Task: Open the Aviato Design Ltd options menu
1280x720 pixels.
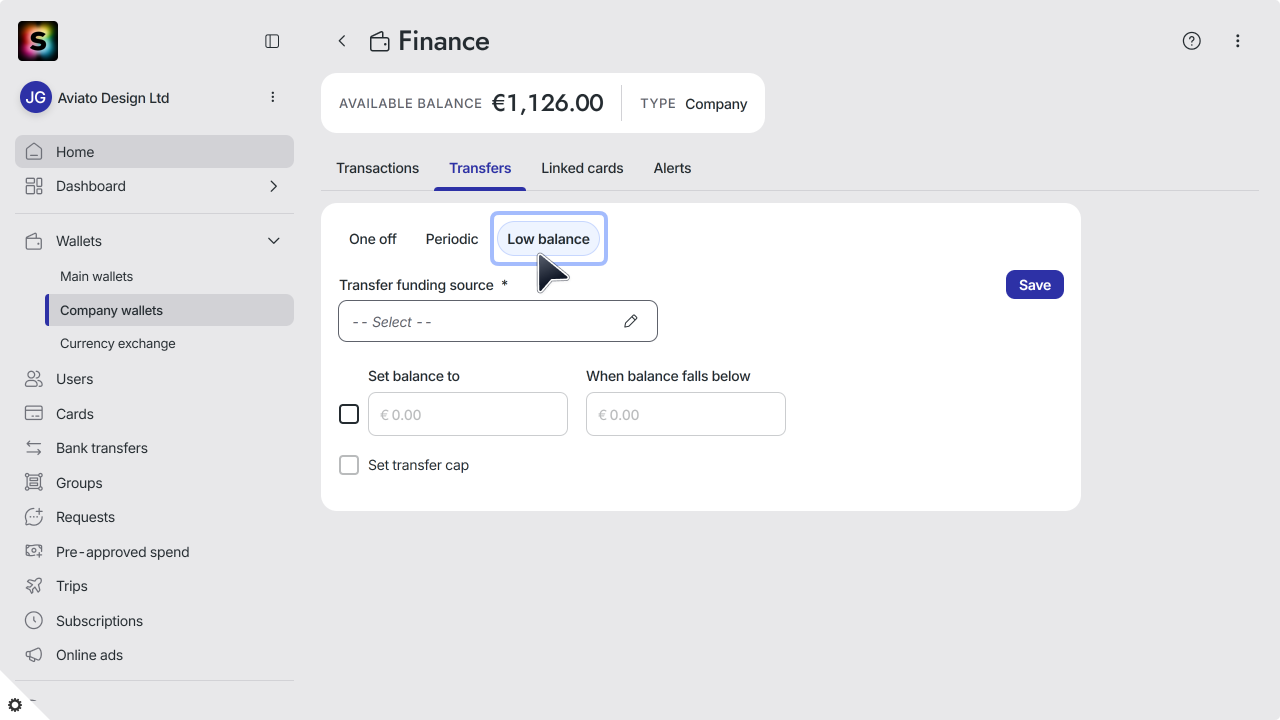Action: pos(273,97)
